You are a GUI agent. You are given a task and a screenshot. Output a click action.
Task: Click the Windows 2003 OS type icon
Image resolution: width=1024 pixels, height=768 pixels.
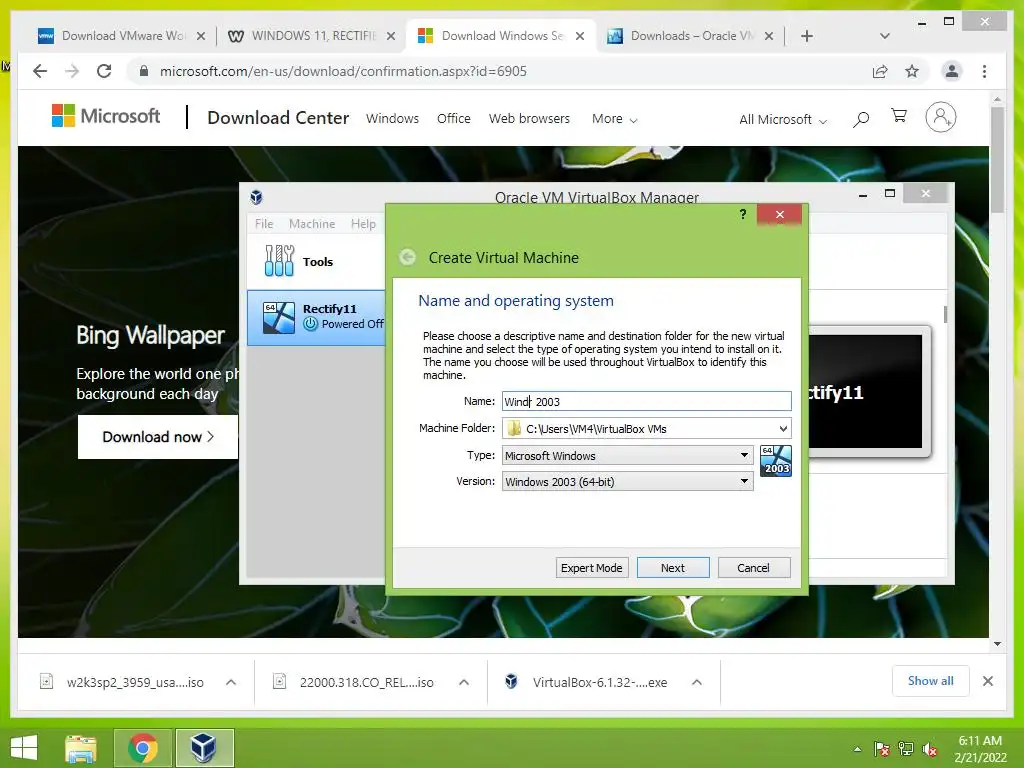[x=776, y=461]
